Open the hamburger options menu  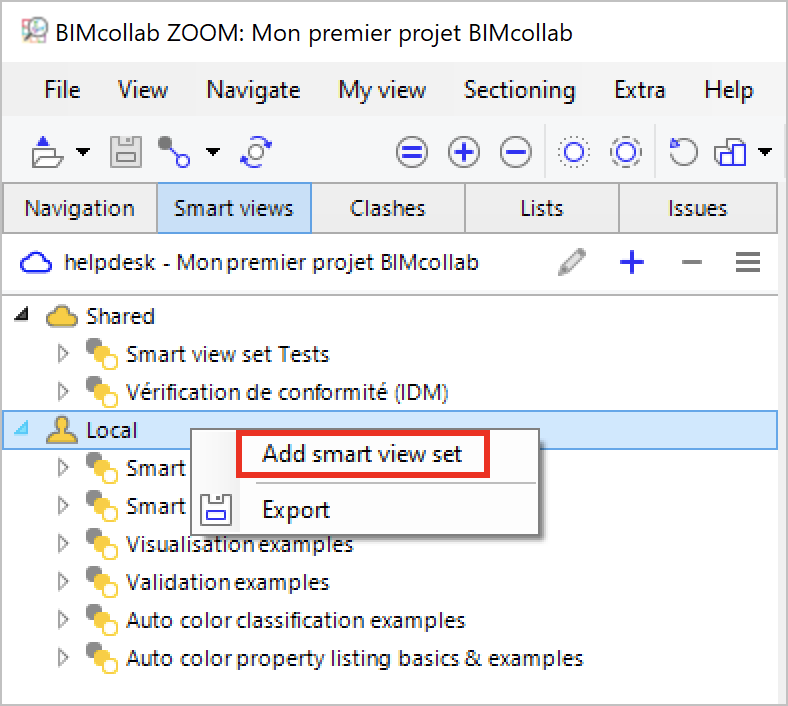pyautogui.click(x=748, y=263)
